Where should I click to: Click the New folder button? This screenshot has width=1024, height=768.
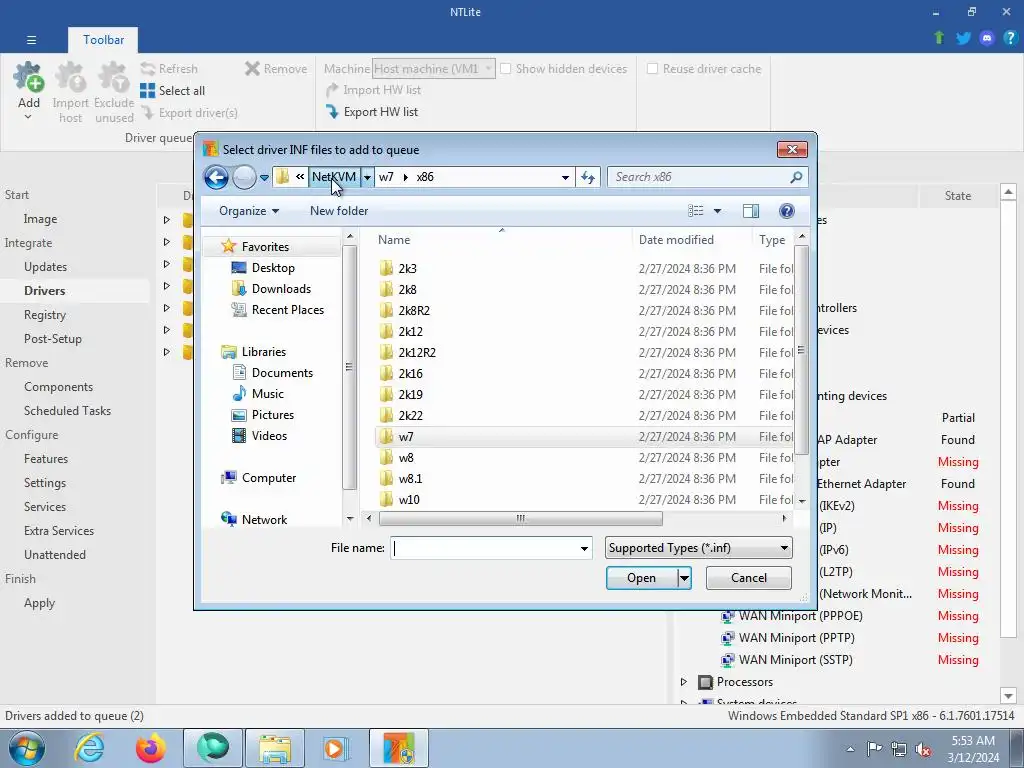point(339,211)
